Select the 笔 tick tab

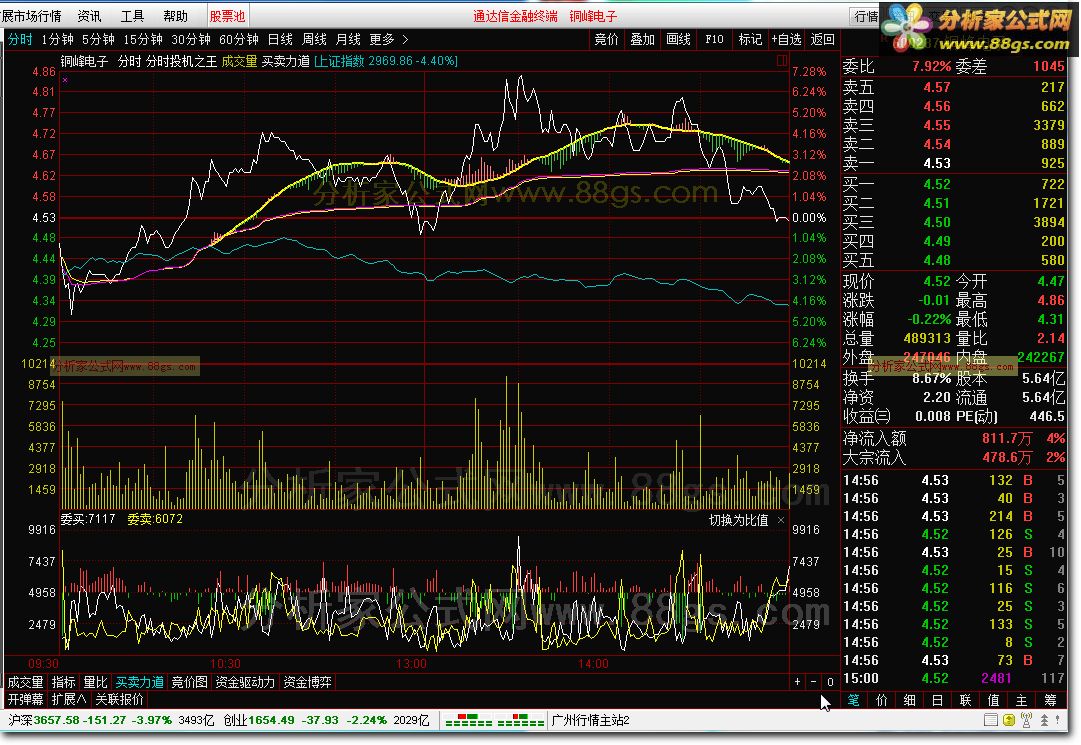click(x=853, y=700)
